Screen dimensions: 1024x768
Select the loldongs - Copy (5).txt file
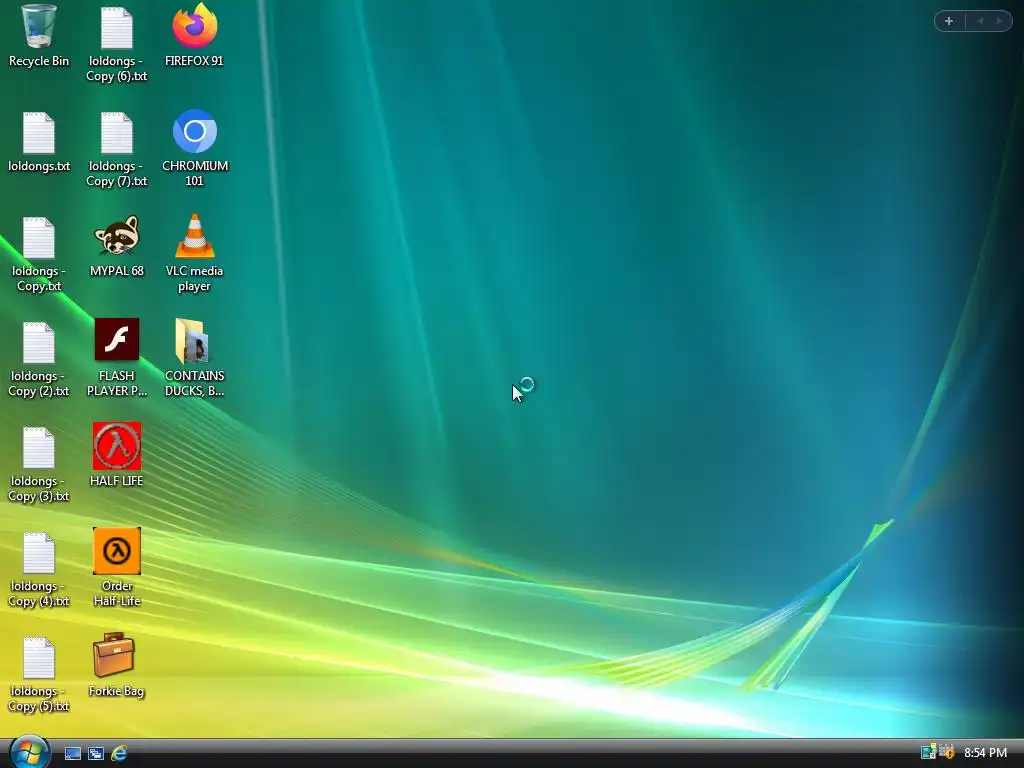tap(39, 675)
